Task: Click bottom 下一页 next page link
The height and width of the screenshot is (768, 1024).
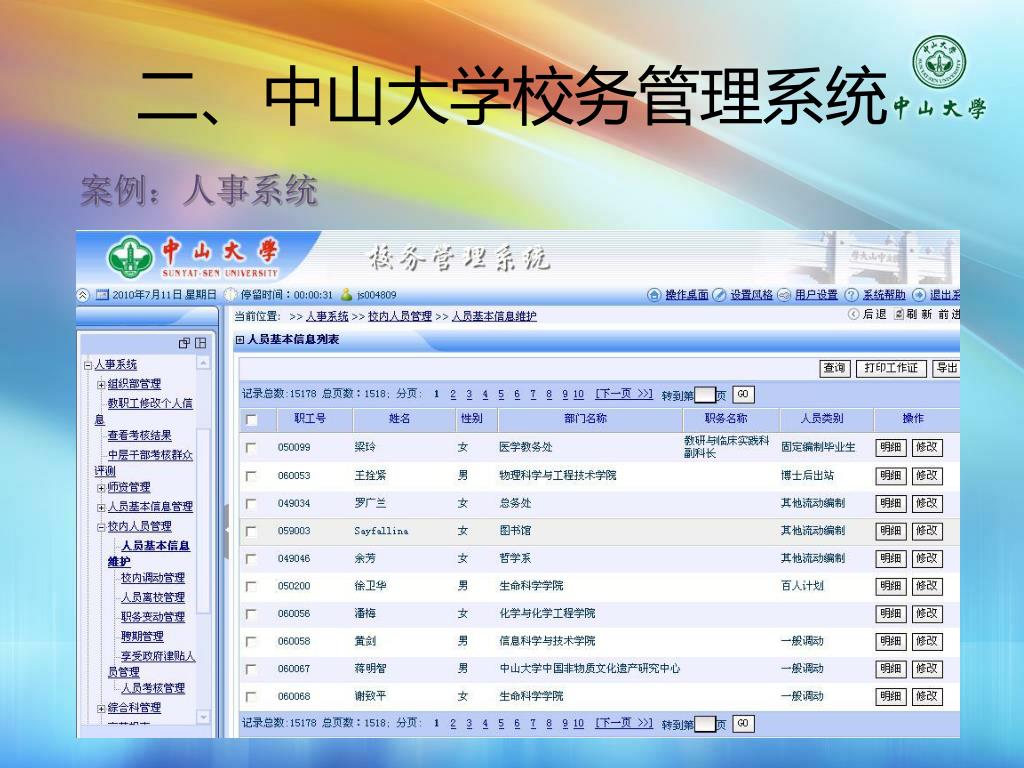Action: pos(624,723)
